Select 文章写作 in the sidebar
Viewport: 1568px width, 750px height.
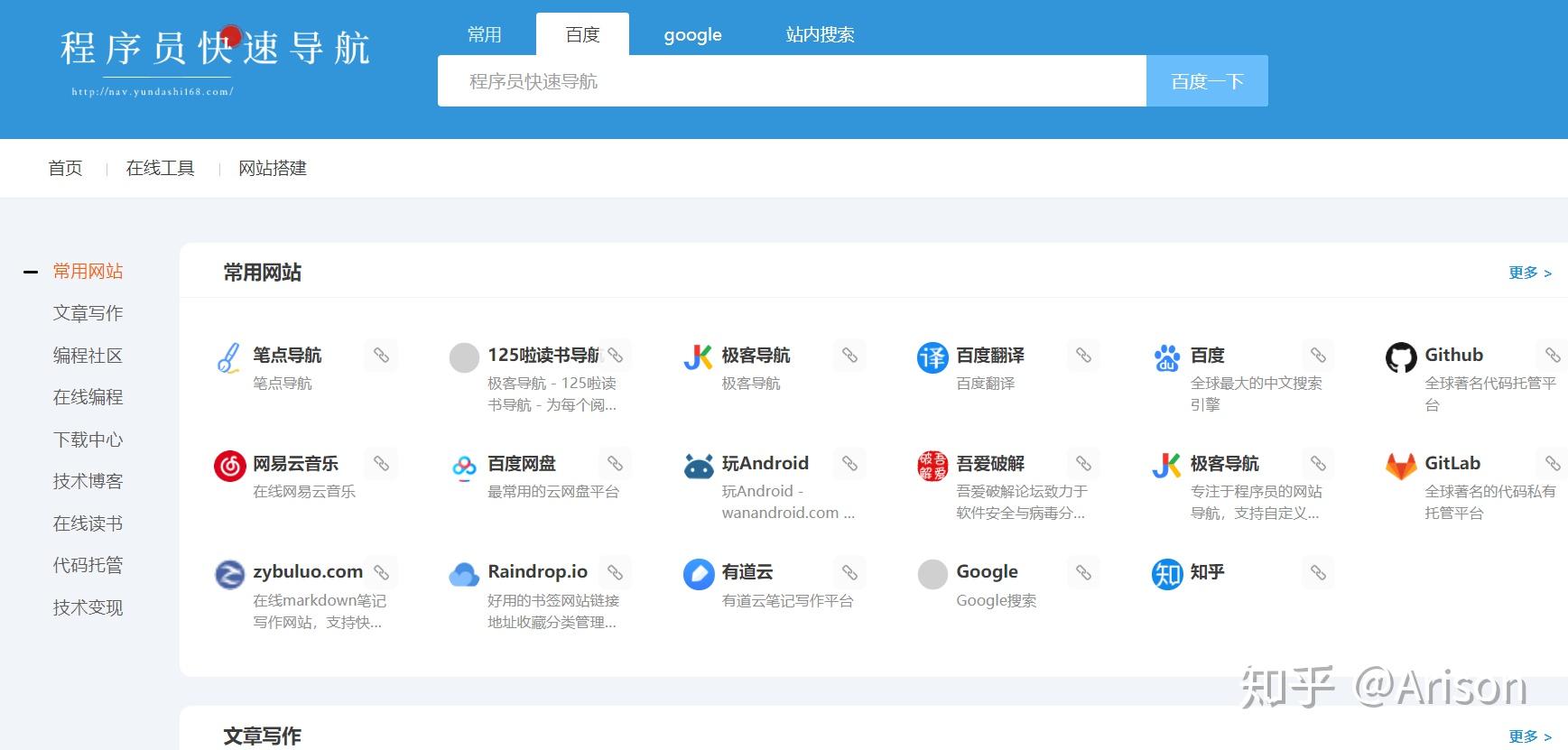88,313
